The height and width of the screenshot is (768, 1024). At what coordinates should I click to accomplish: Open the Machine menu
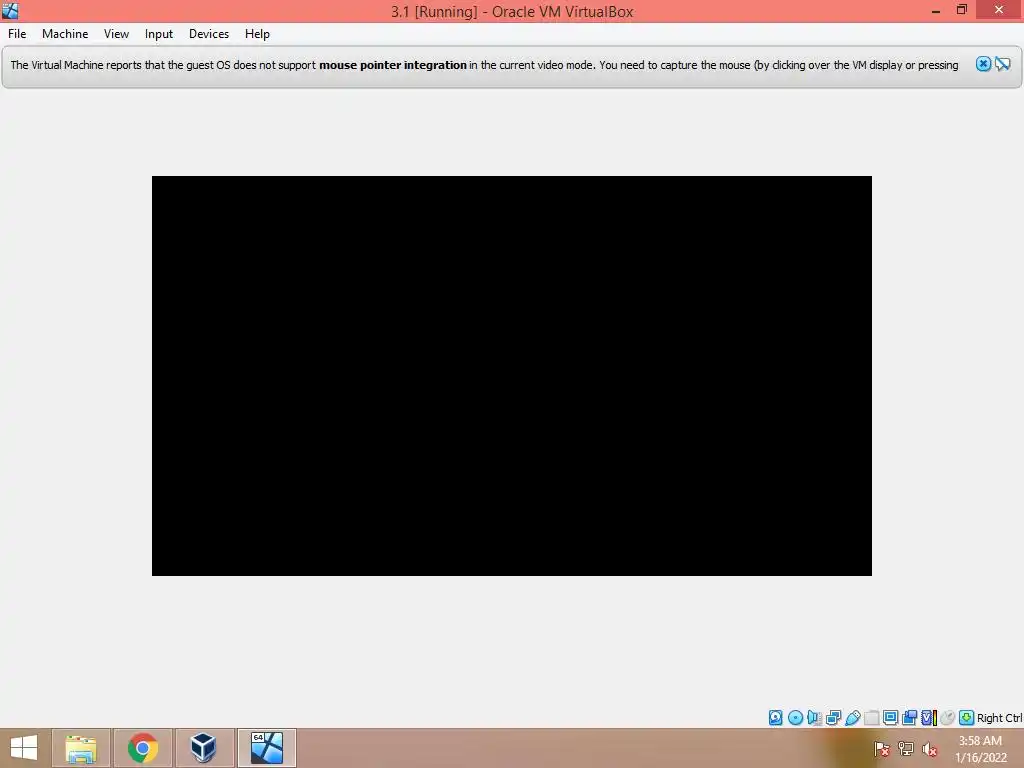[65, 34]
